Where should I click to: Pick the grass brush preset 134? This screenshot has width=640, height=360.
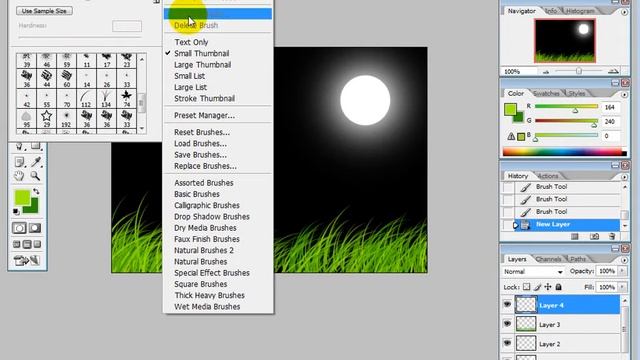click(106, 99)
